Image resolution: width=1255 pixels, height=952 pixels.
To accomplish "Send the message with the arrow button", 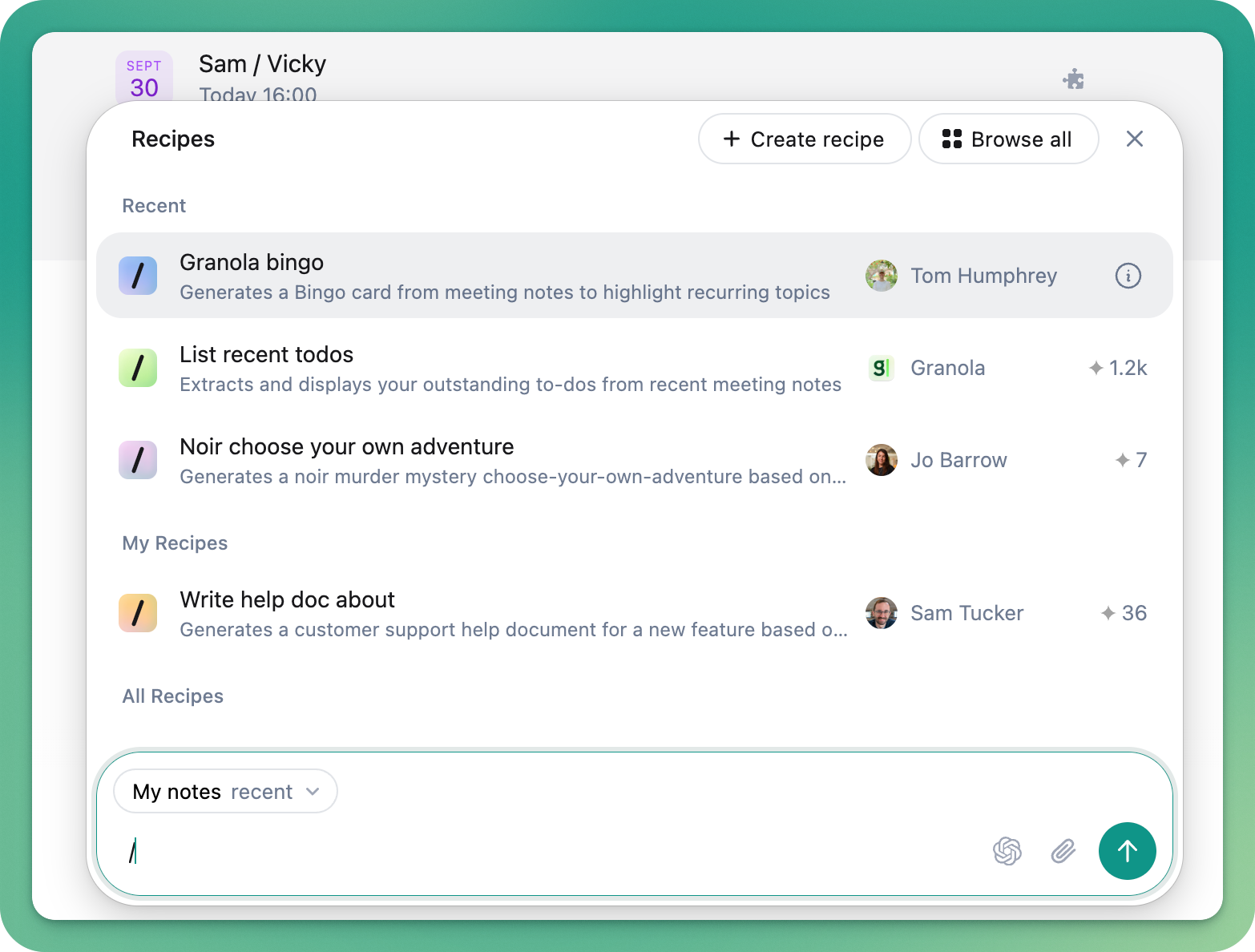I will (x=1128, y=851).
